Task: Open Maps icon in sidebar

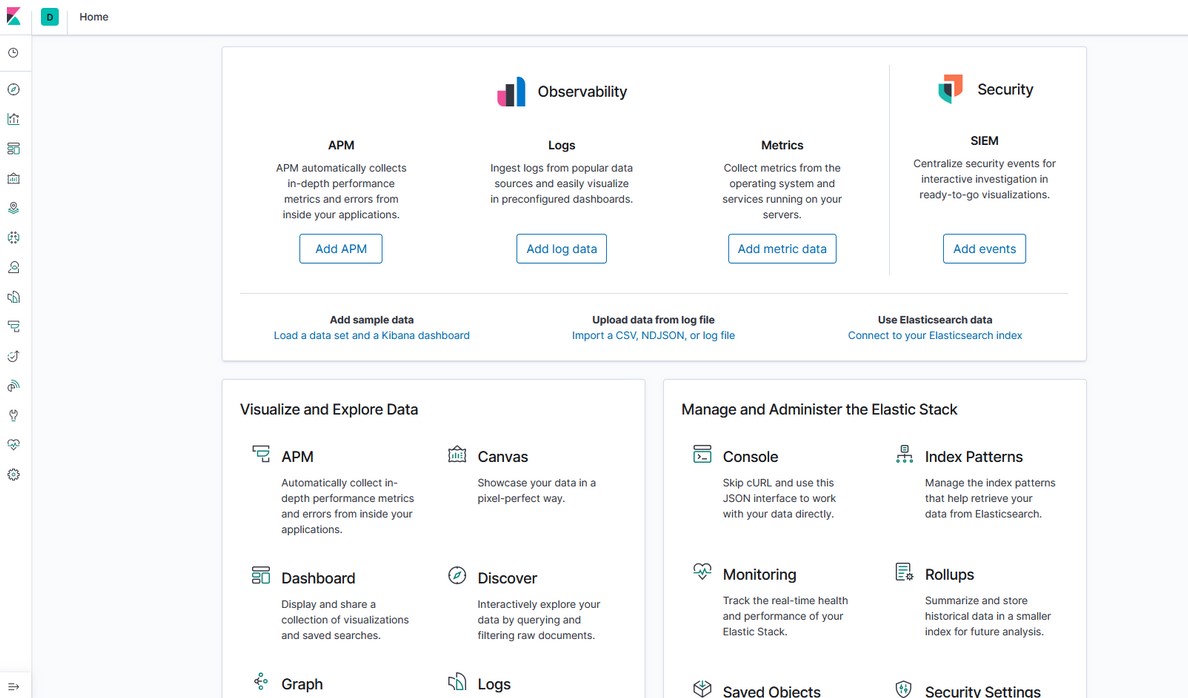Action: click(14, 208)
